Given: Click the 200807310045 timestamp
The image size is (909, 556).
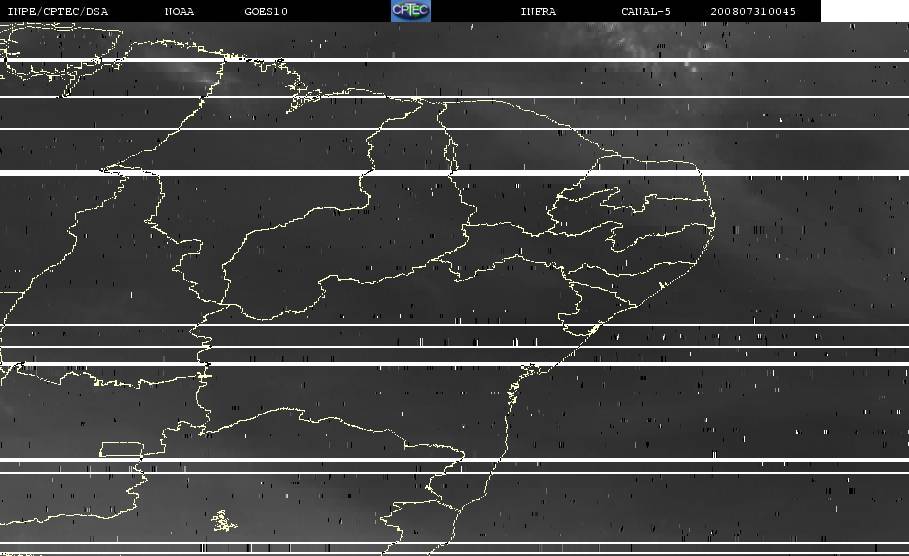Looking at the screenshot, I should click(753, 12).
